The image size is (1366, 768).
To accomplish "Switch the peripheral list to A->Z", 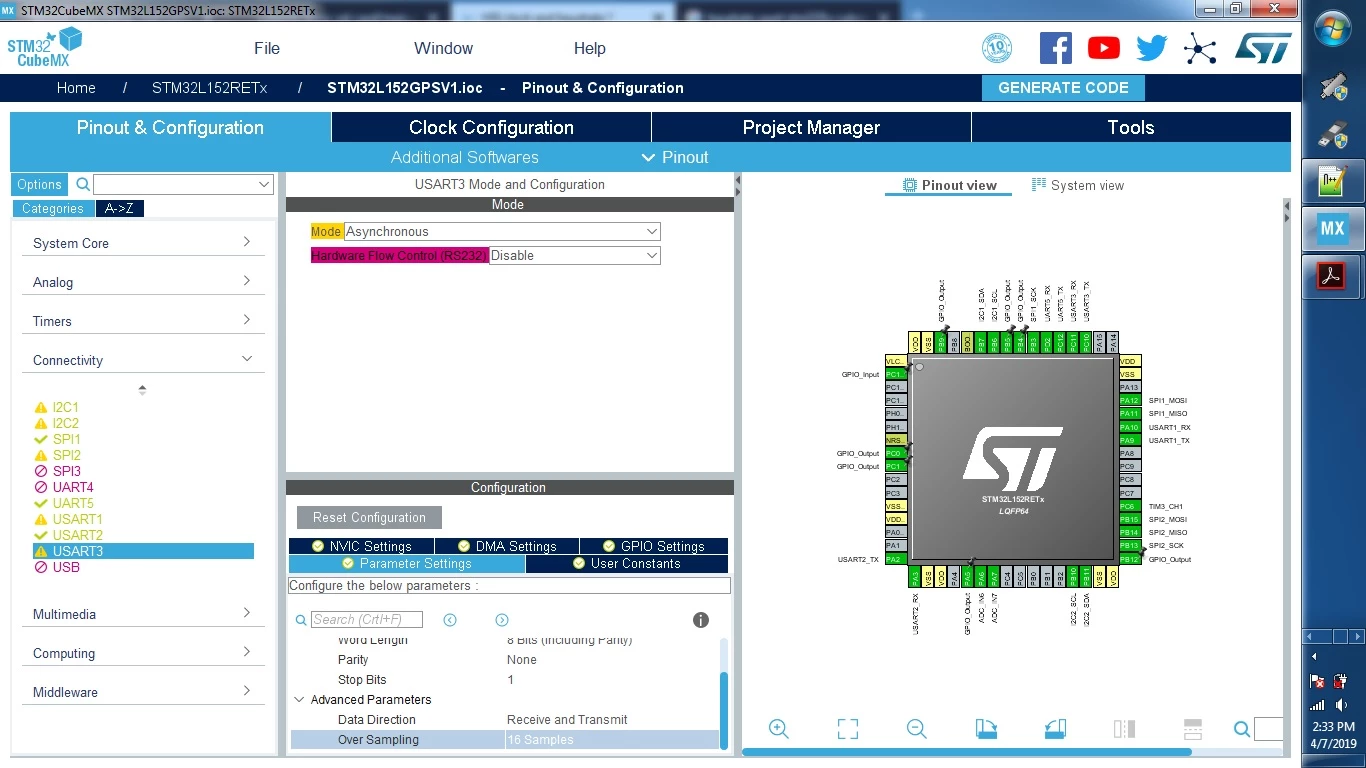I will pos(119,209).
